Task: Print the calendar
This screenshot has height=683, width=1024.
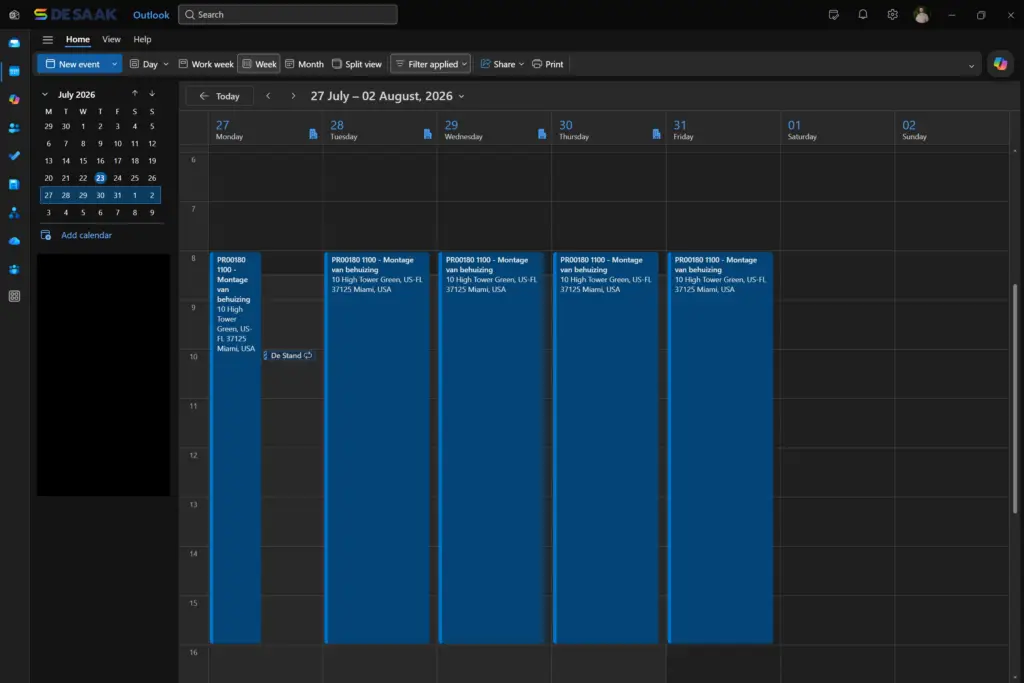Action: click(547, 64)
